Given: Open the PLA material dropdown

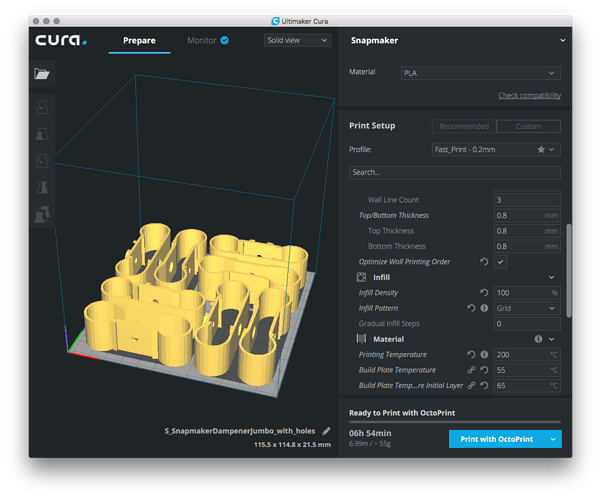Looking at the screenshot, I should pyautogui.click(x=481, y=73).
